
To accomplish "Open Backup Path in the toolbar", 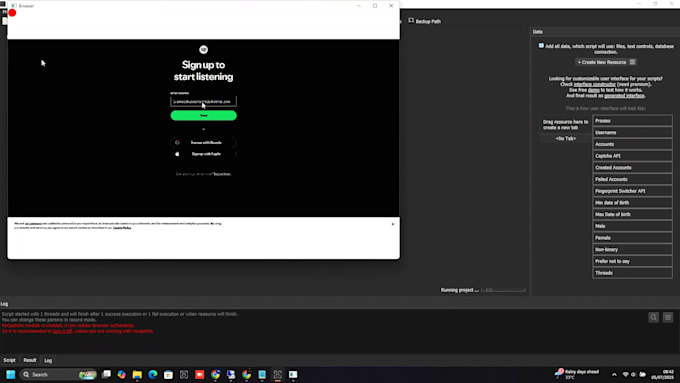I will point(425,21).
